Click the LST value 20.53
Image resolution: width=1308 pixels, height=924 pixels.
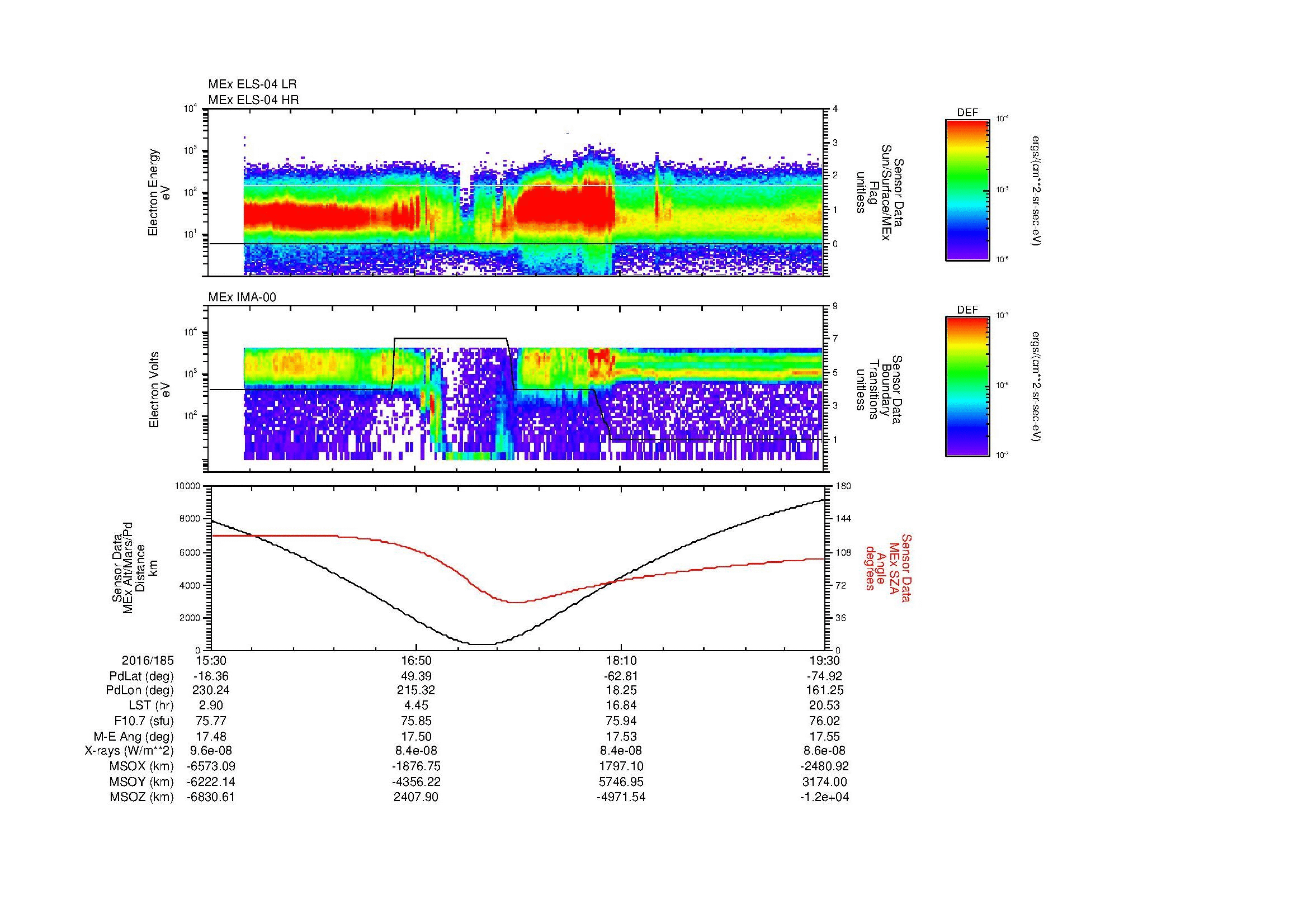point(825,706)
